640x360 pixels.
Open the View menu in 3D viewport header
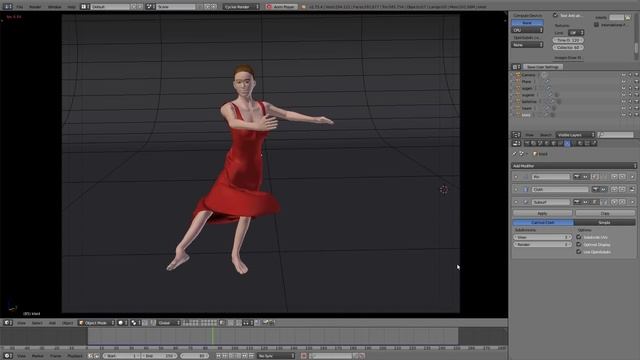[x=21, y=323]
